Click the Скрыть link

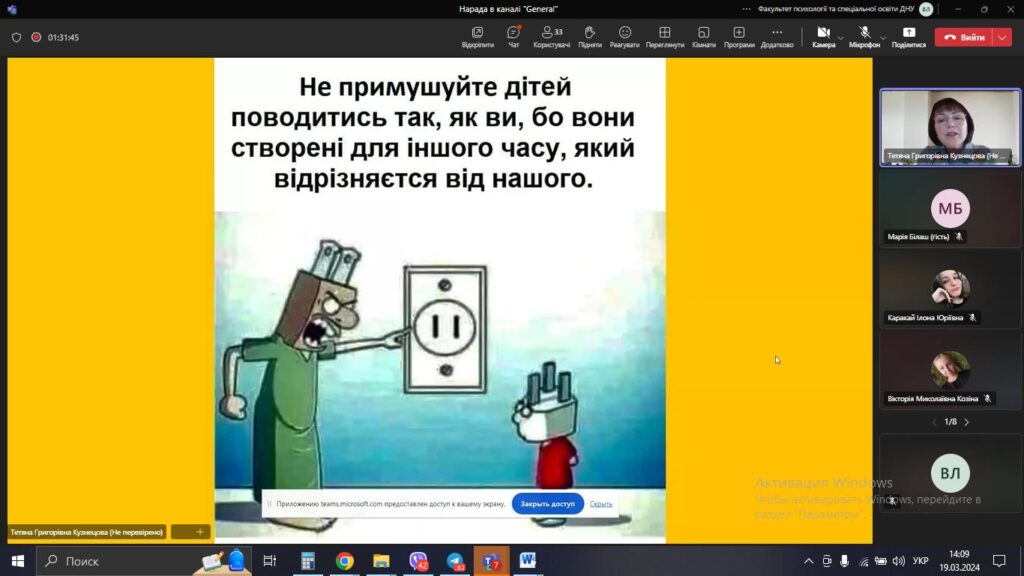click(x=600, y=504)
